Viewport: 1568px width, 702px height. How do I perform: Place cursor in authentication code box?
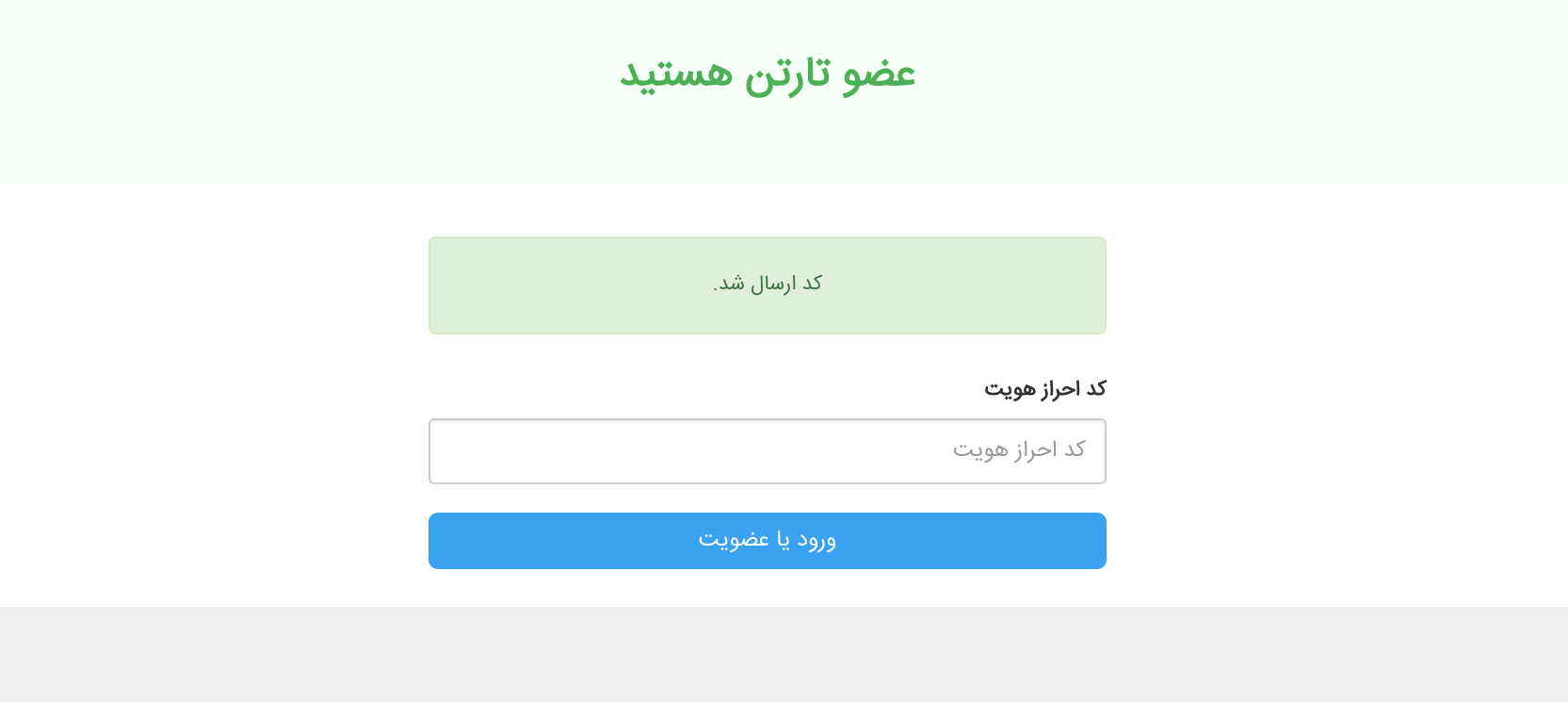tap(767, 451)
